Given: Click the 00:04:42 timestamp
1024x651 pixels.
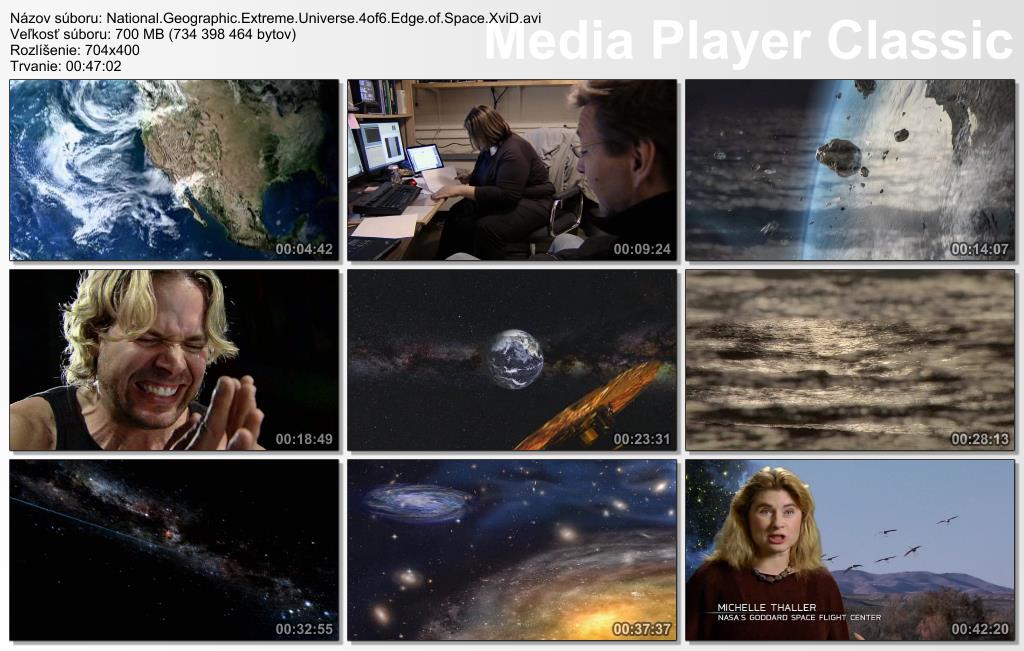Looking at the screenshot, I should coord(304,249).
